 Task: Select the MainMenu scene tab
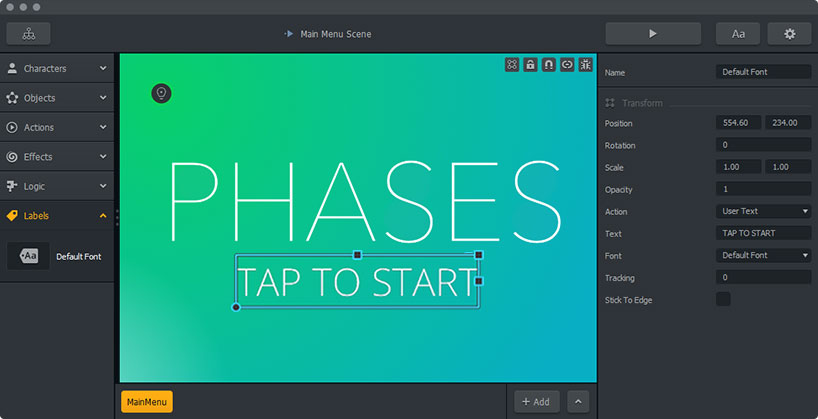147,402
